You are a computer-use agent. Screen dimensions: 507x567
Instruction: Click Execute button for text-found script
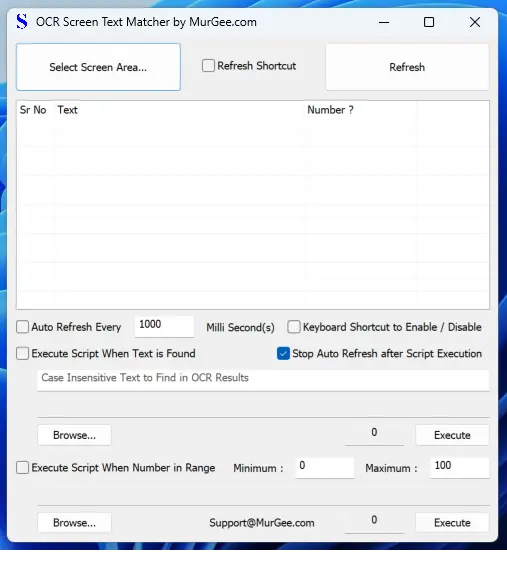452,435
